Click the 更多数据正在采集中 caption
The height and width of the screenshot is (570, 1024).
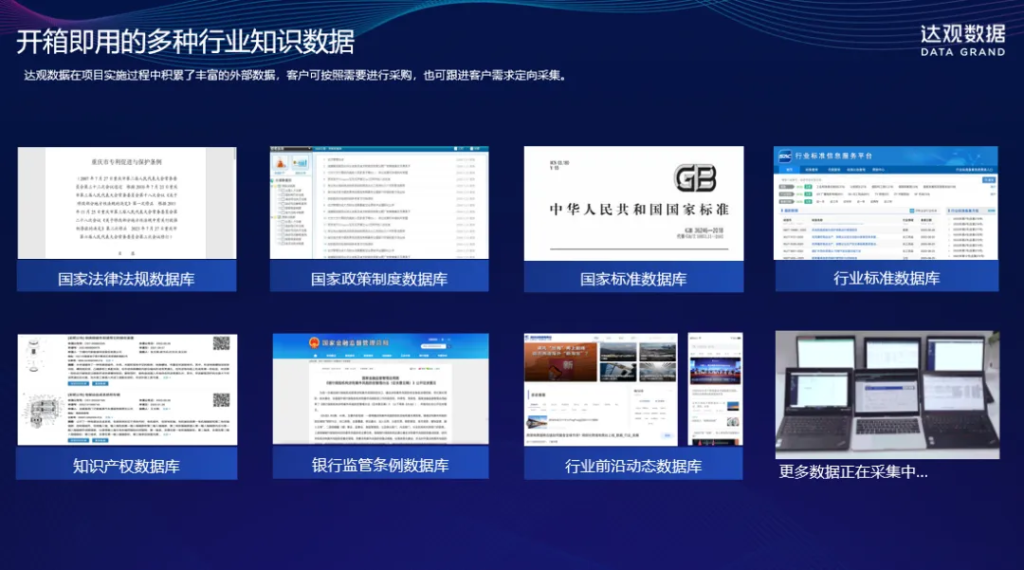coord(853,471)
